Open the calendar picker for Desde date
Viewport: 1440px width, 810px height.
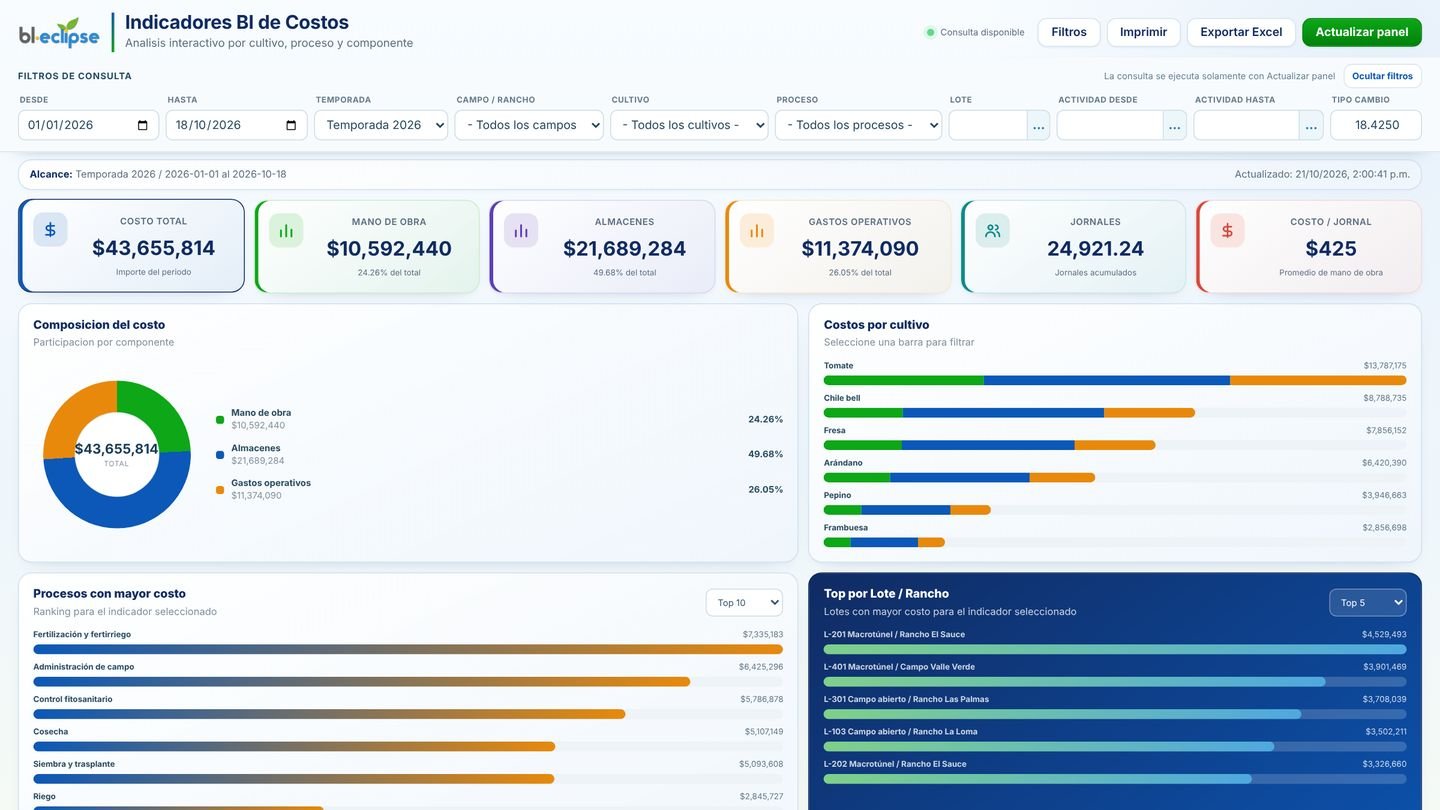(143, 125)
